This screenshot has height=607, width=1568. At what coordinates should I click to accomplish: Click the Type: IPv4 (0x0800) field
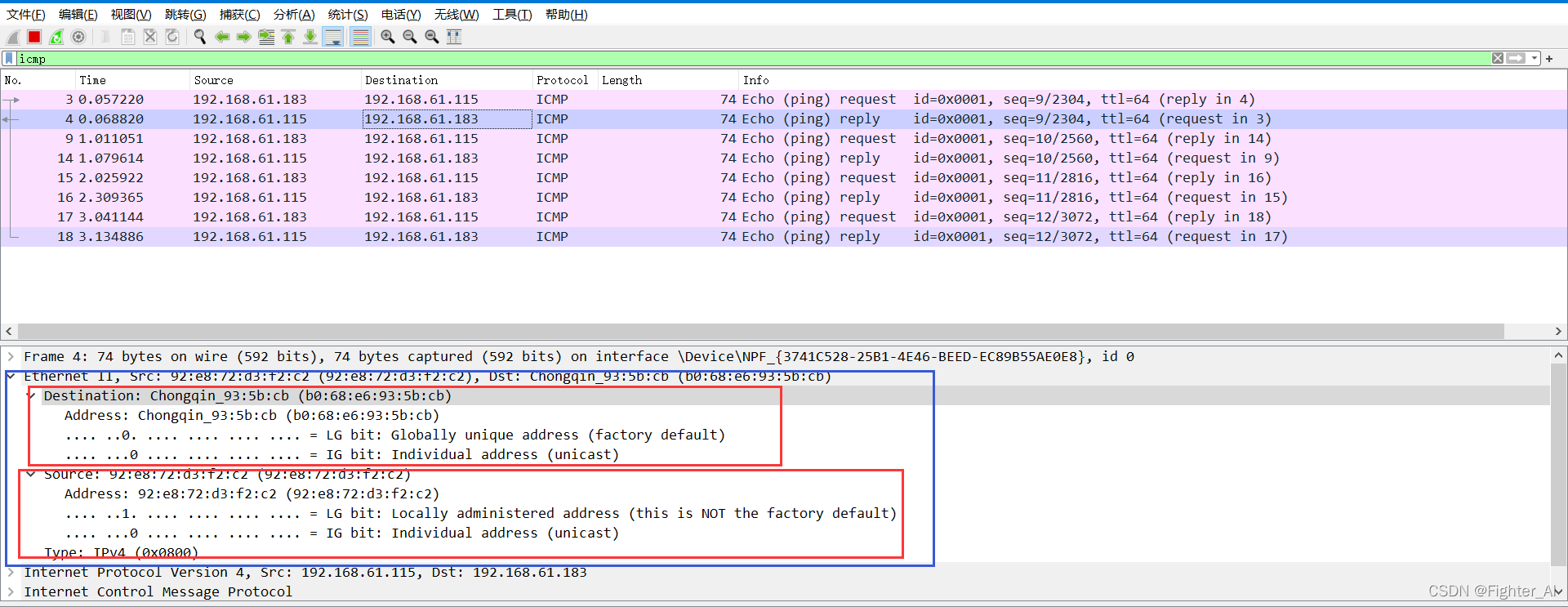click(121, 553)
